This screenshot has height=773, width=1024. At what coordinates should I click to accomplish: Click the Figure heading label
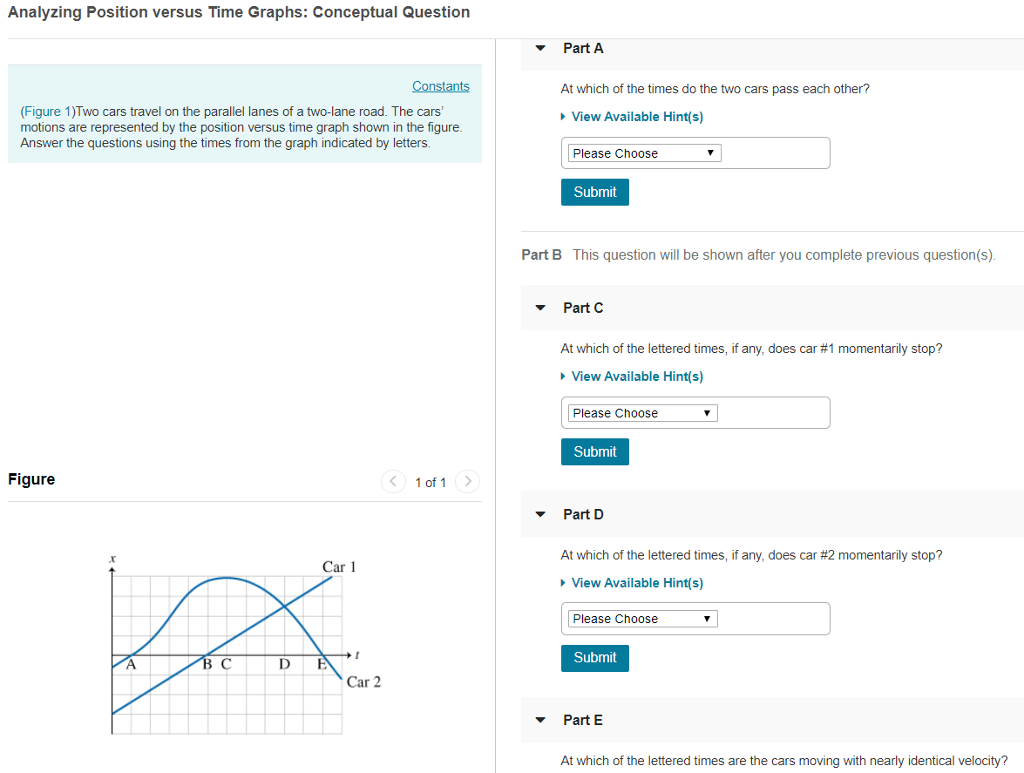31,479
